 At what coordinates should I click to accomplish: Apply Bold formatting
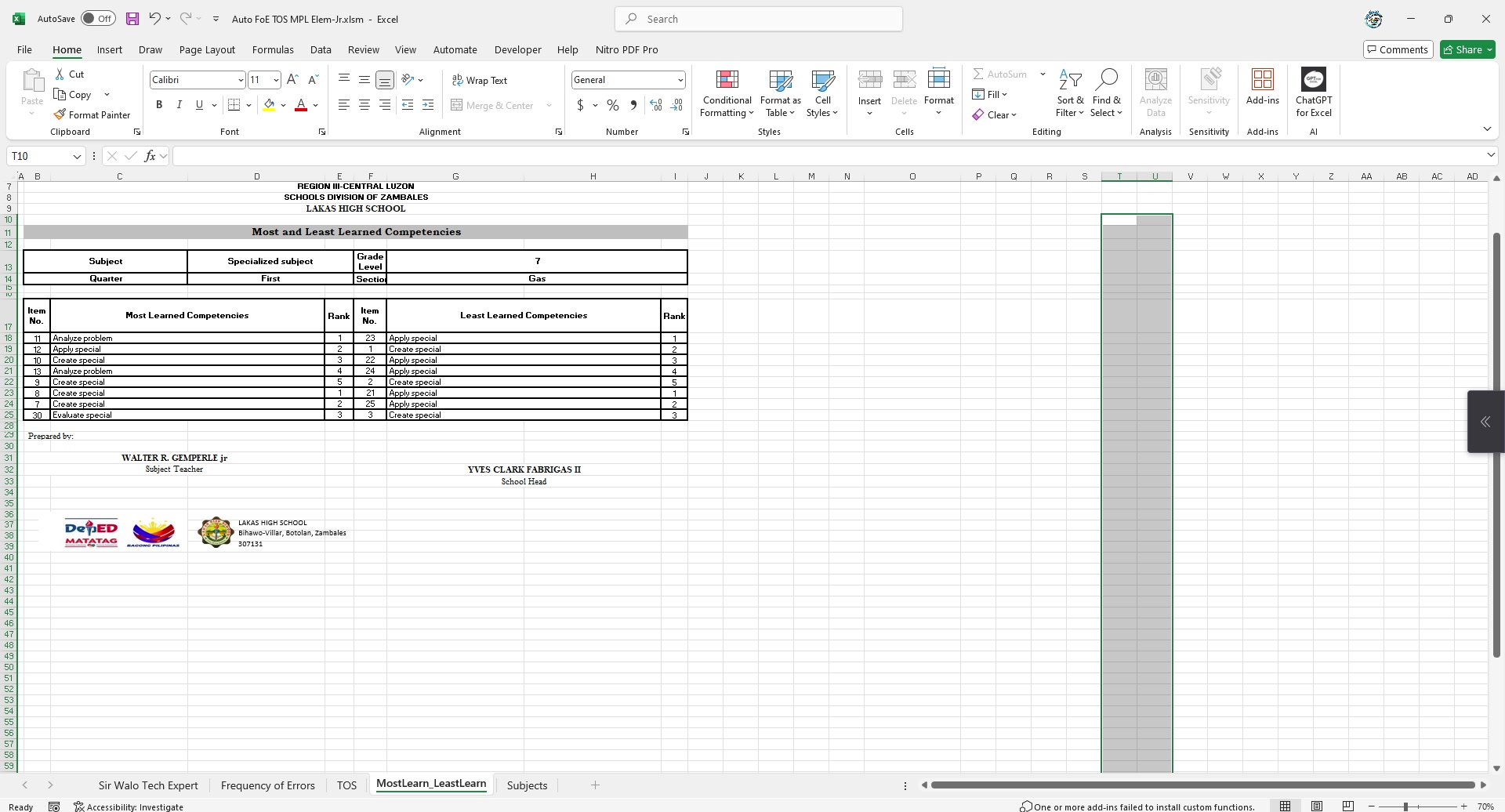(159, 105)
